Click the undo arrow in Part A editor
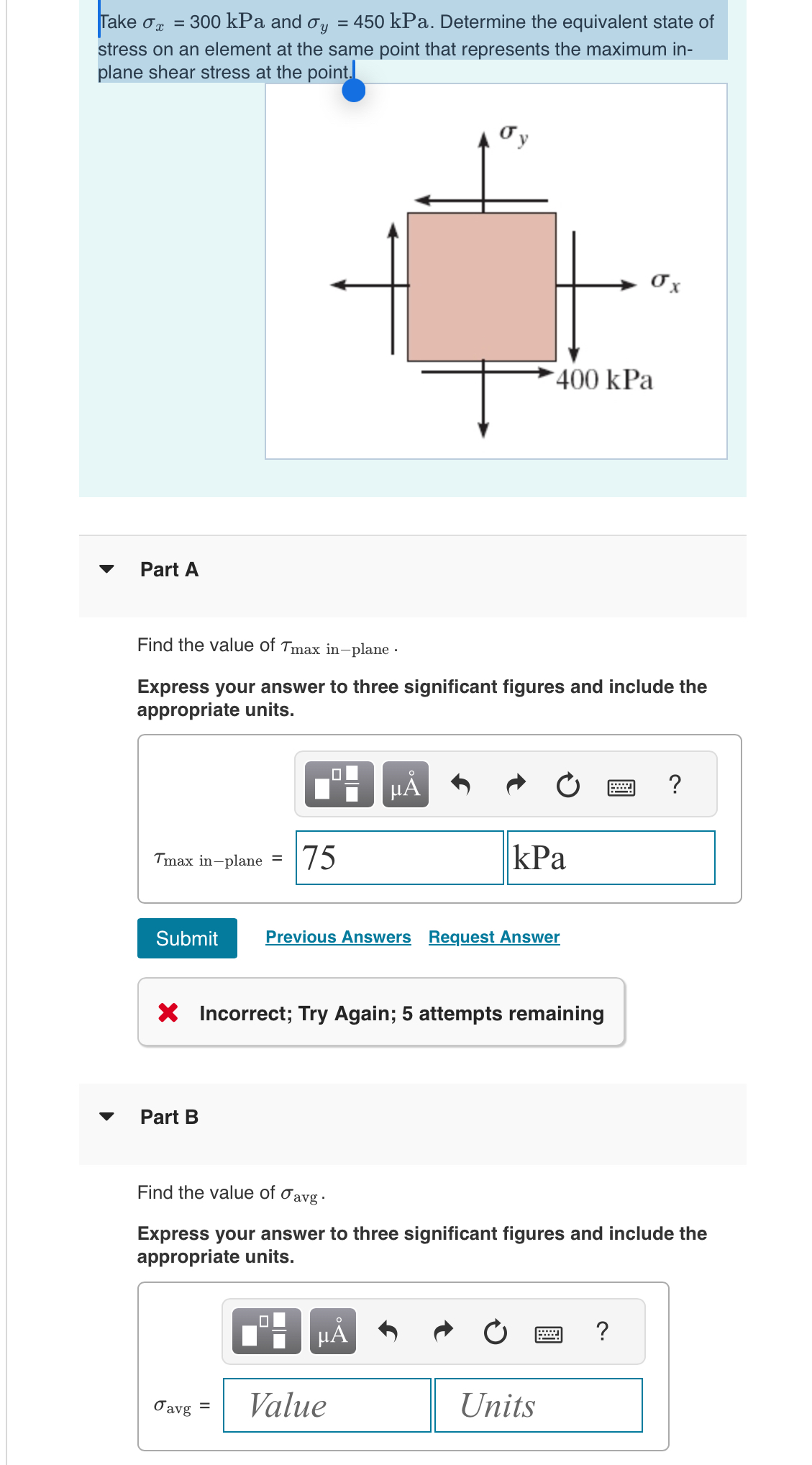Viewport: 812px width, 1465px height. (x=461, y=784)
